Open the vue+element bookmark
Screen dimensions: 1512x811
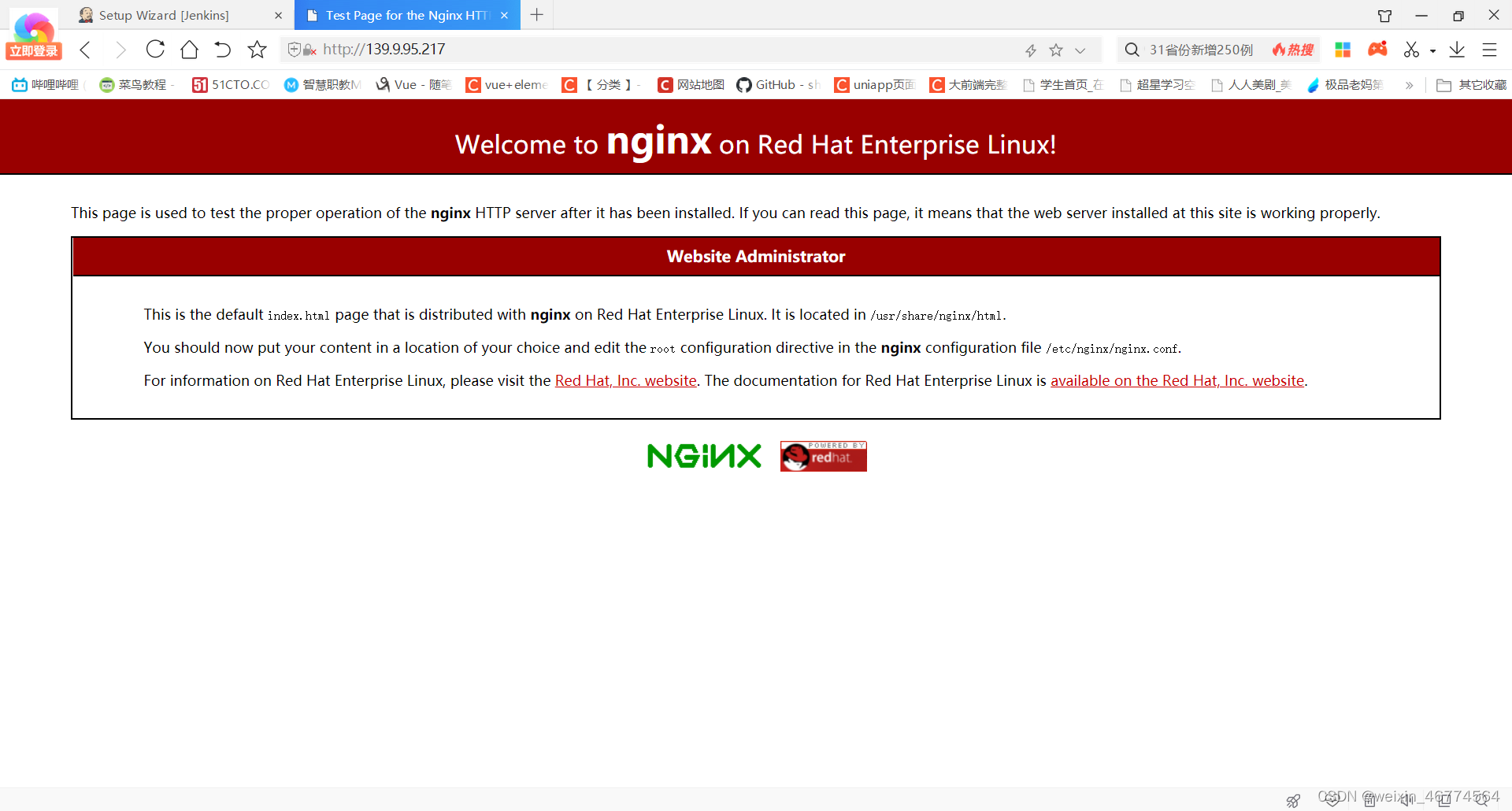[506, 84]
